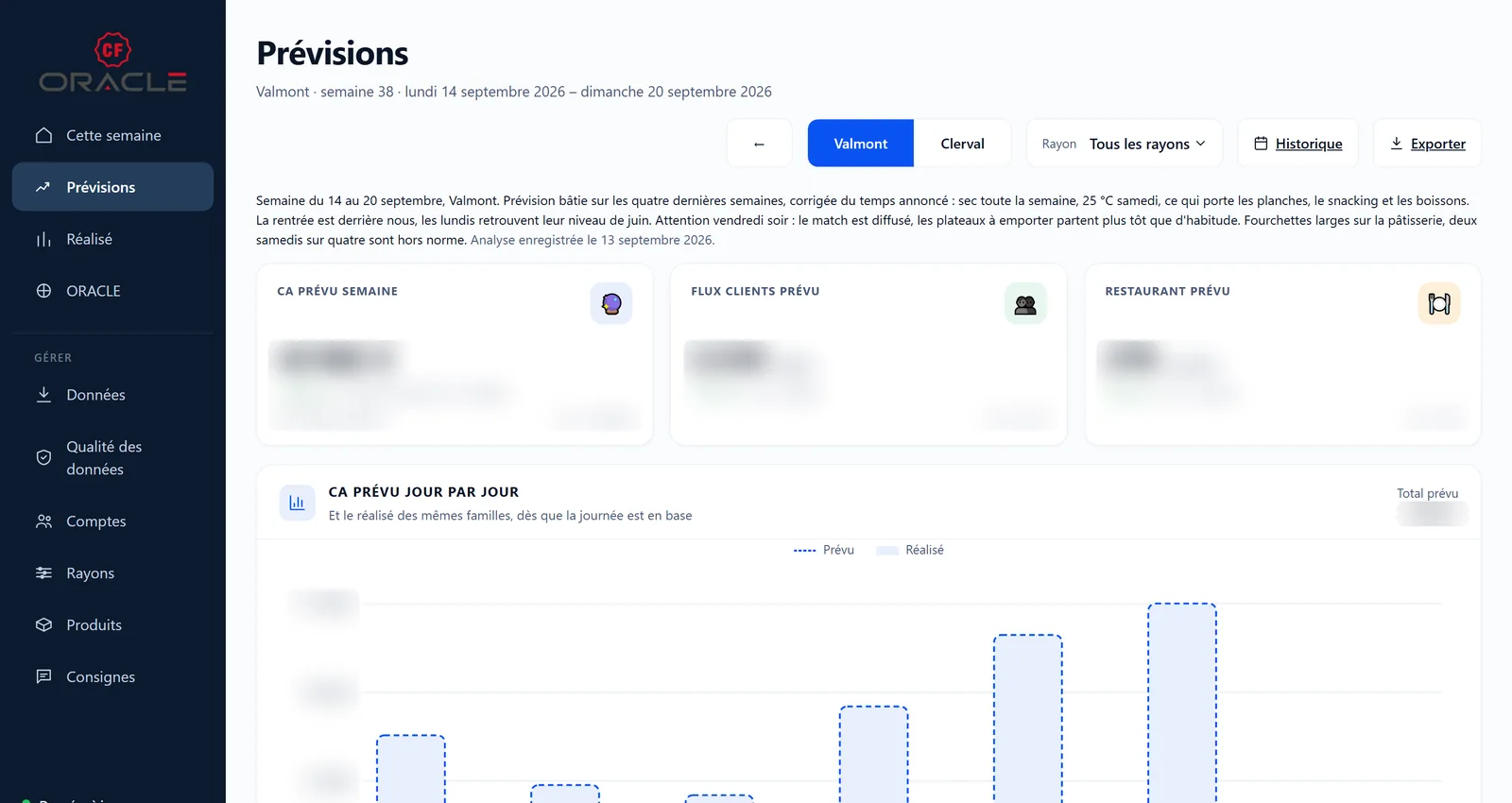The height and width of the screenshot is (803, 1512).
Task: Click the Total prévu label
Action: [x=1427, y=493]
